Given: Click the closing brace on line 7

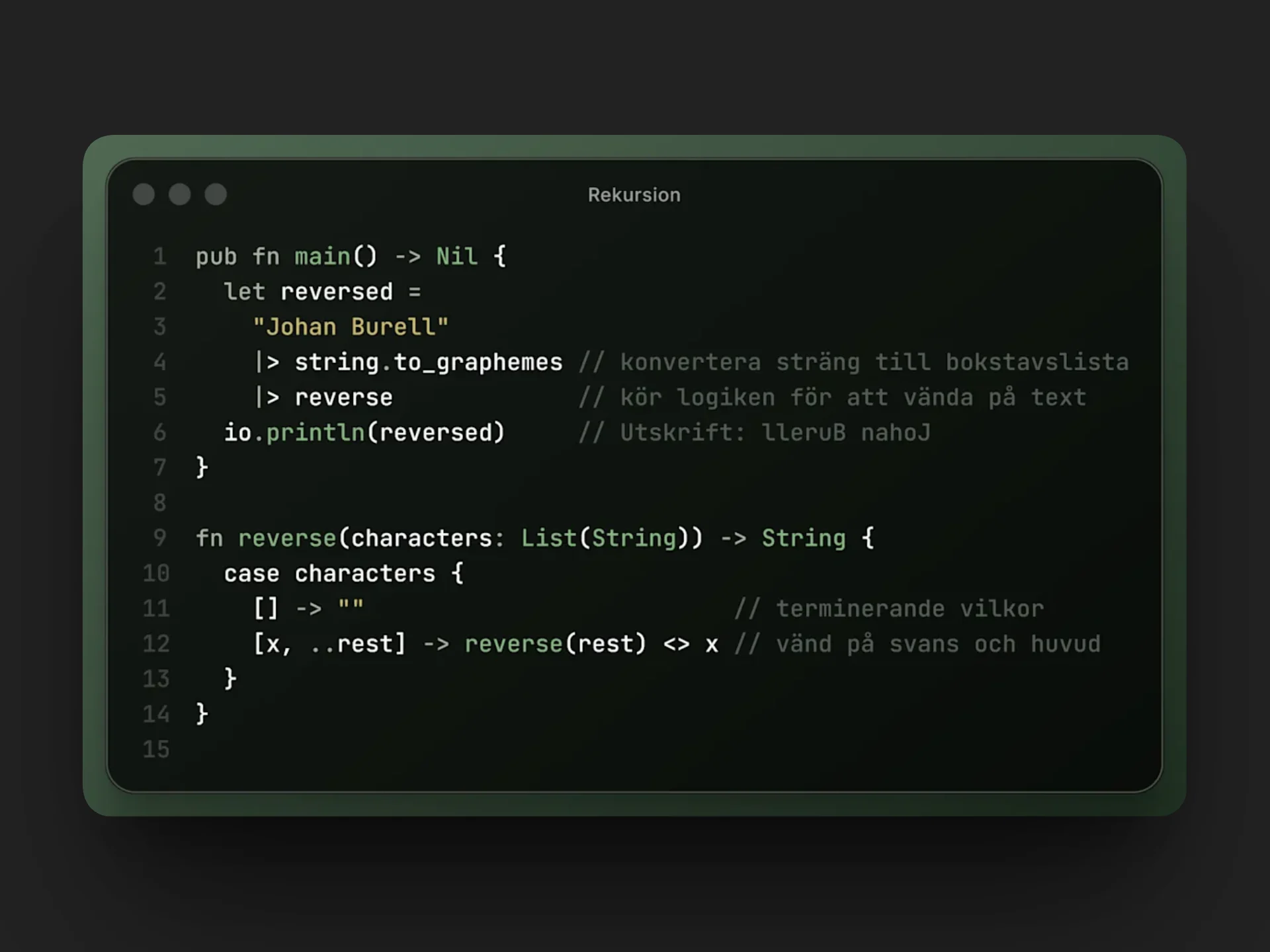Looking at the screenshot, I should point(202,467).
